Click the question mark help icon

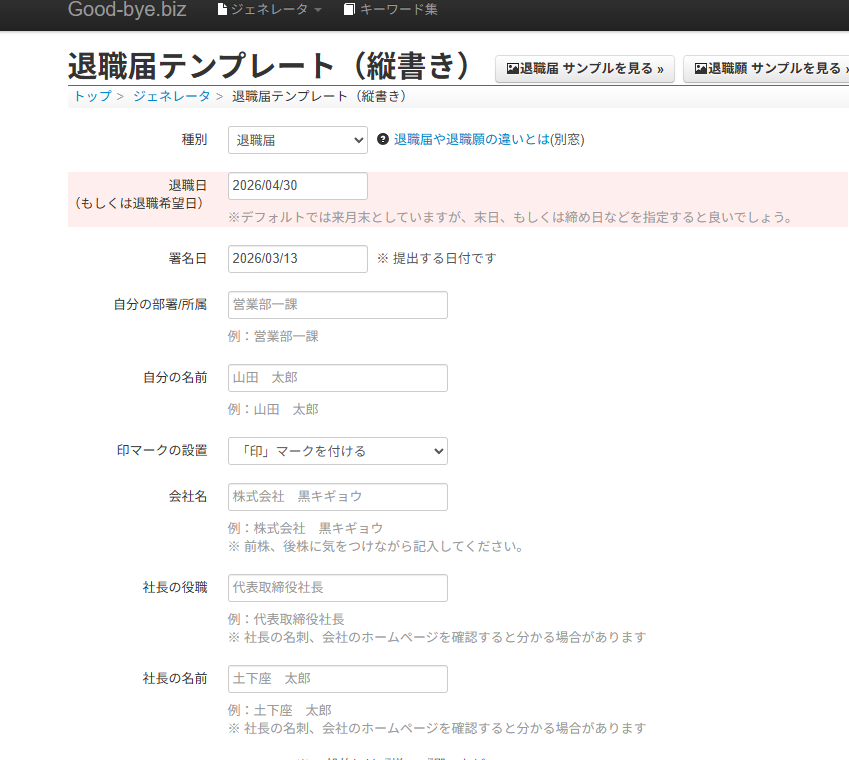pyautogui.click(x=383, y=140)
